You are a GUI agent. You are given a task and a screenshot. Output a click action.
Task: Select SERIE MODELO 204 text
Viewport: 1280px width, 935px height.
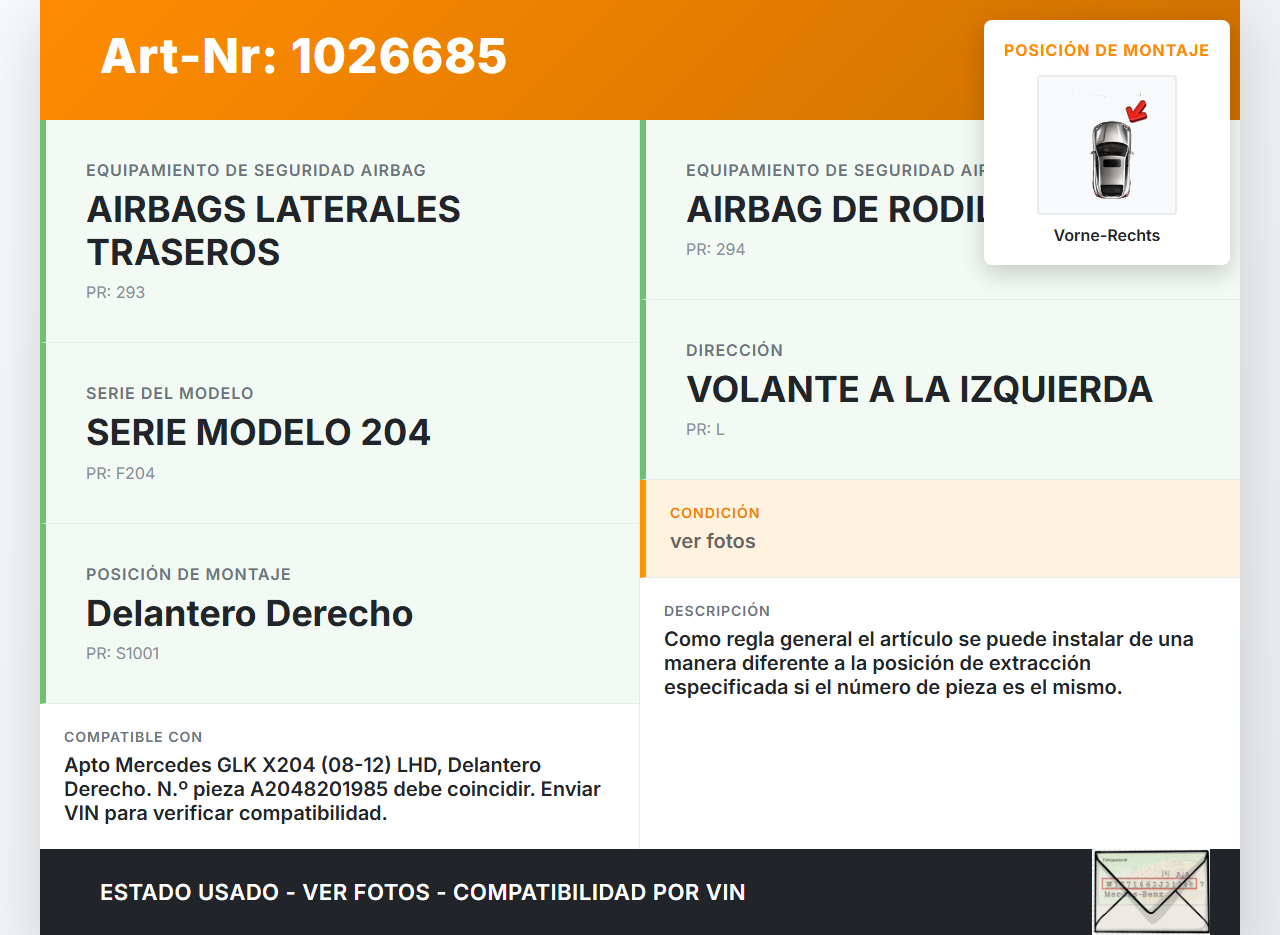click(x=258, y=432)
